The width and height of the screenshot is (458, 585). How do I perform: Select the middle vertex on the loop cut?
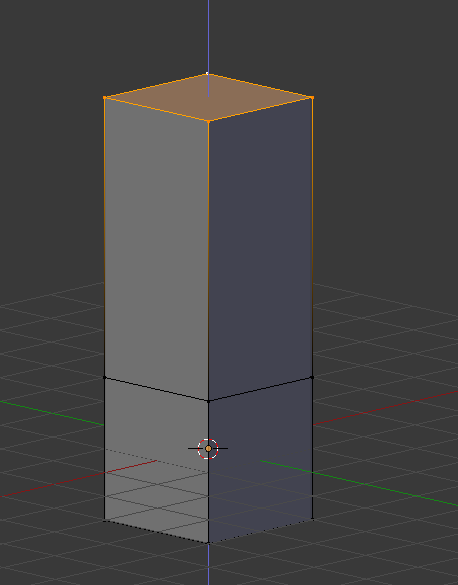click(208, 401)
